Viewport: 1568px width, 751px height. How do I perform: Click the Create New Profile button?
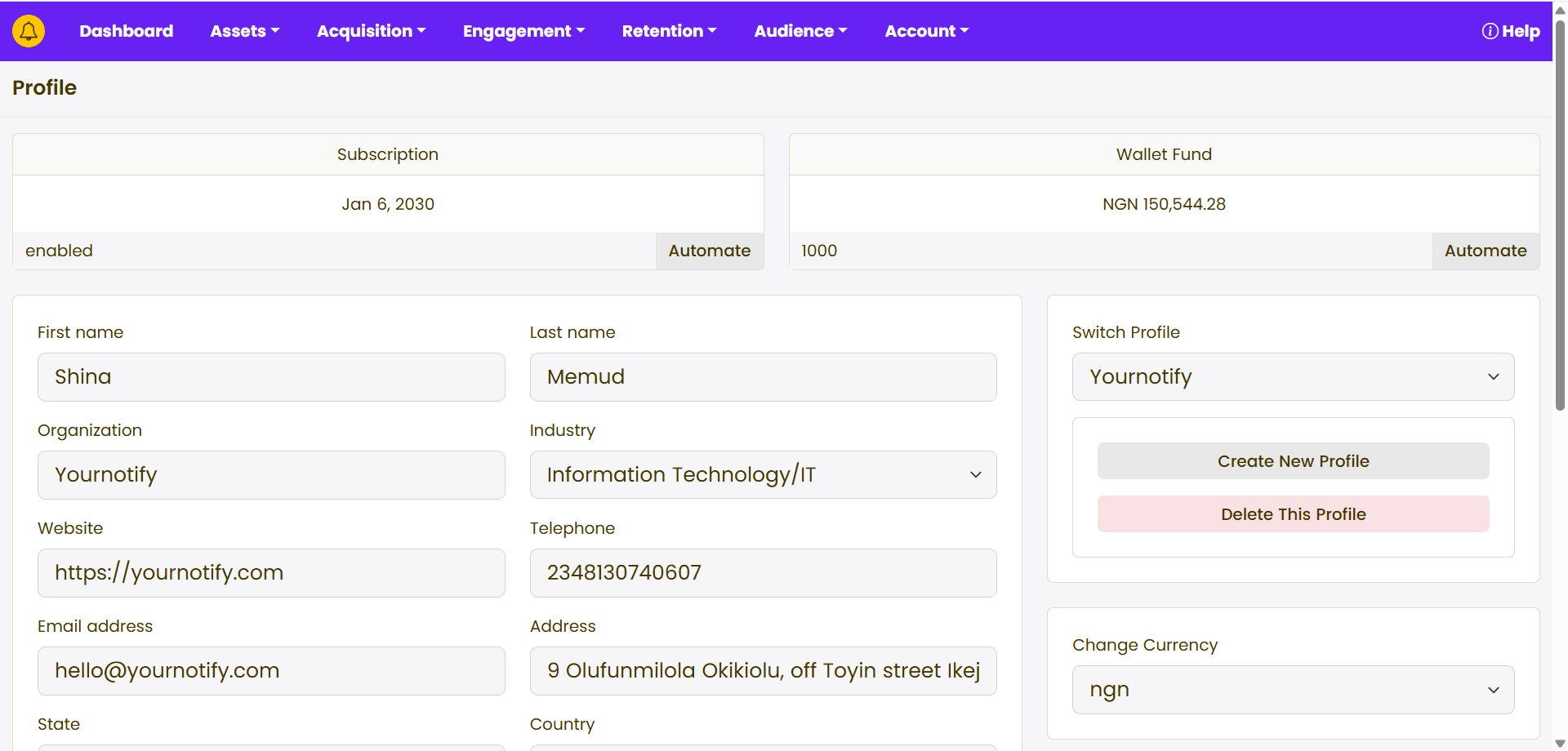pyautogui.click(x=1293, y=461)
